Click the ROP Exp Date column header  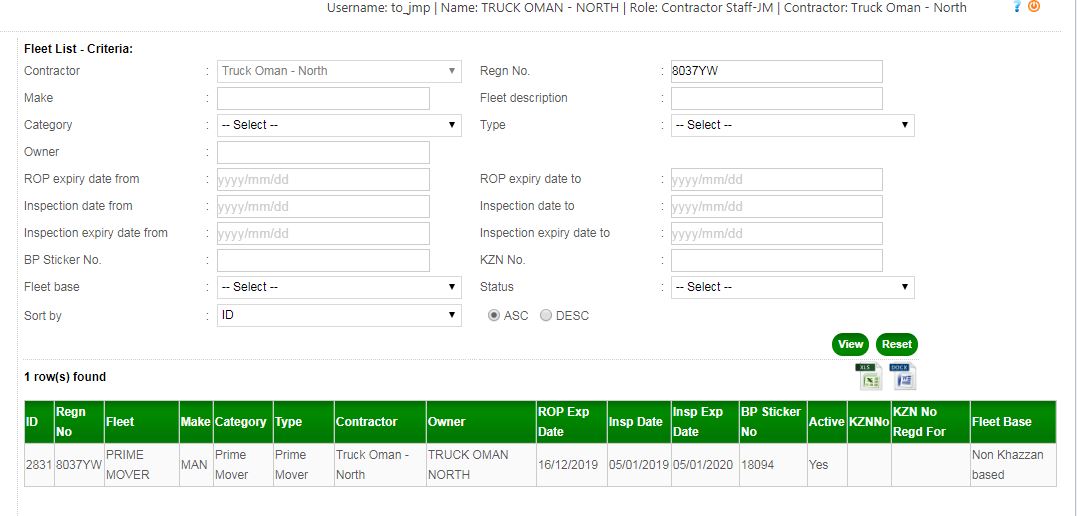pyautogui.click(x=564, y=422)
